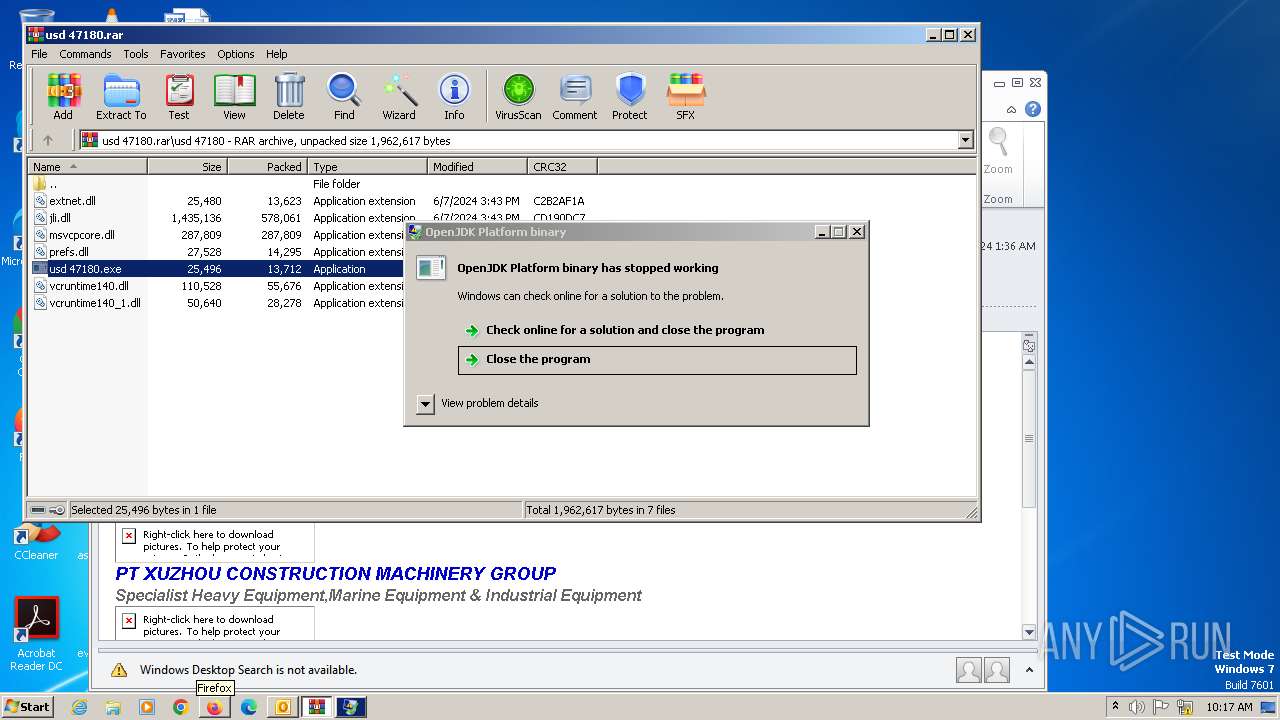Launch Microsoft Edge from taskbar
This screenshot has height=720, width=1280.
point(248,707)
